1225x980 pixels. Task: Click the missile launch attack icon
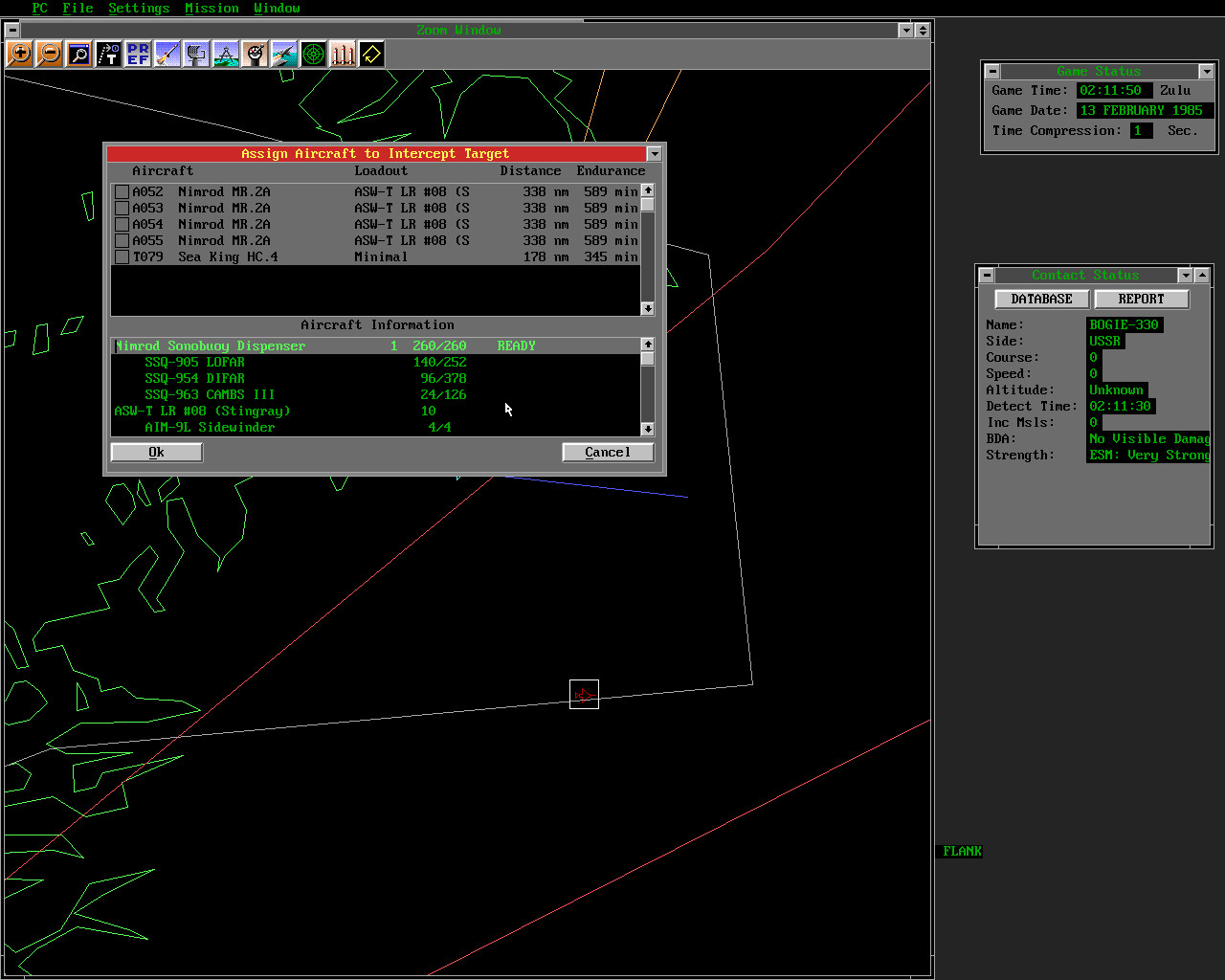click(167, 54)
